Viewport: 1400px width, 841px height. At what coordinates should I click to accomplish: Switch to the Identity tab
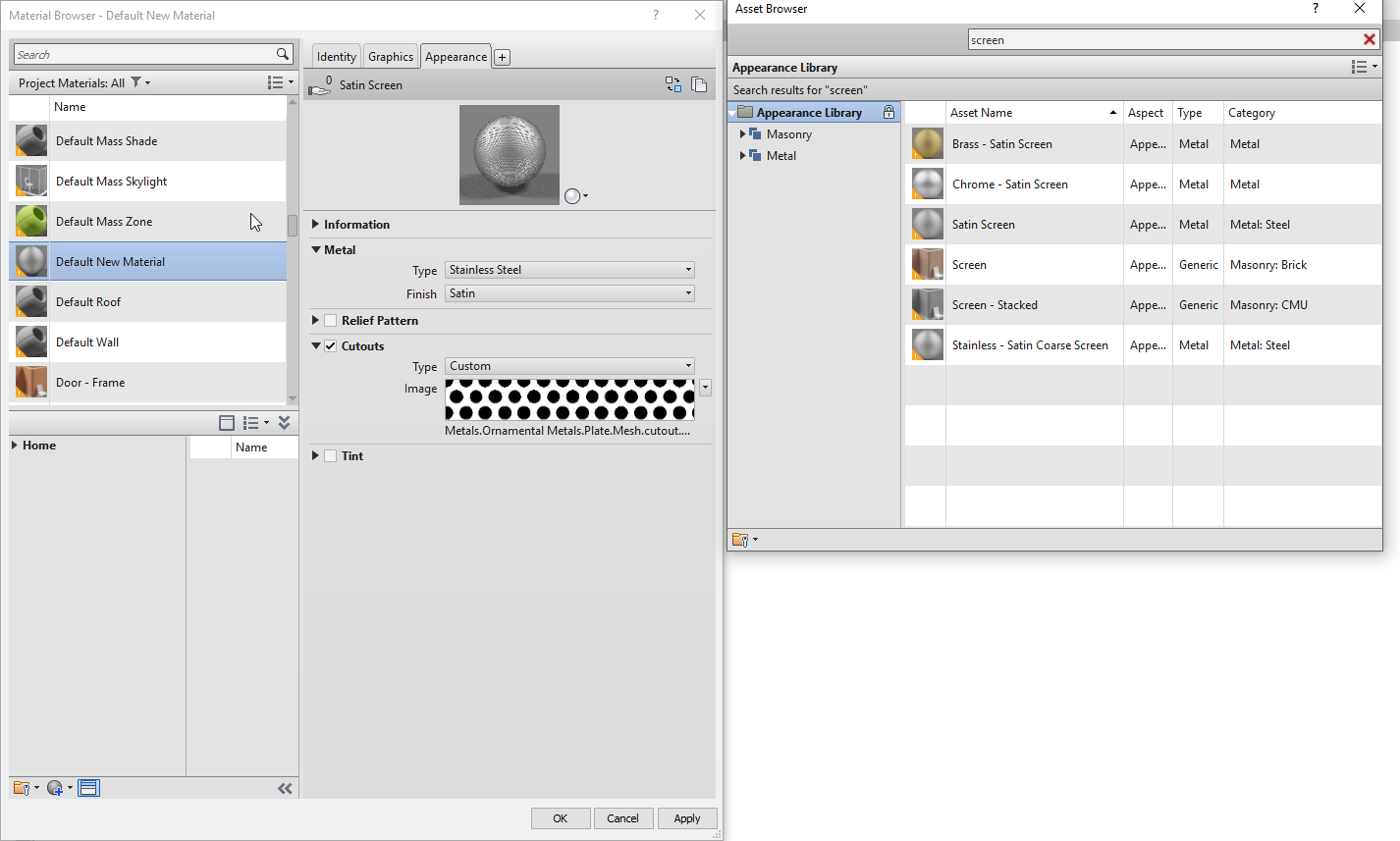(x=337, y=57)
